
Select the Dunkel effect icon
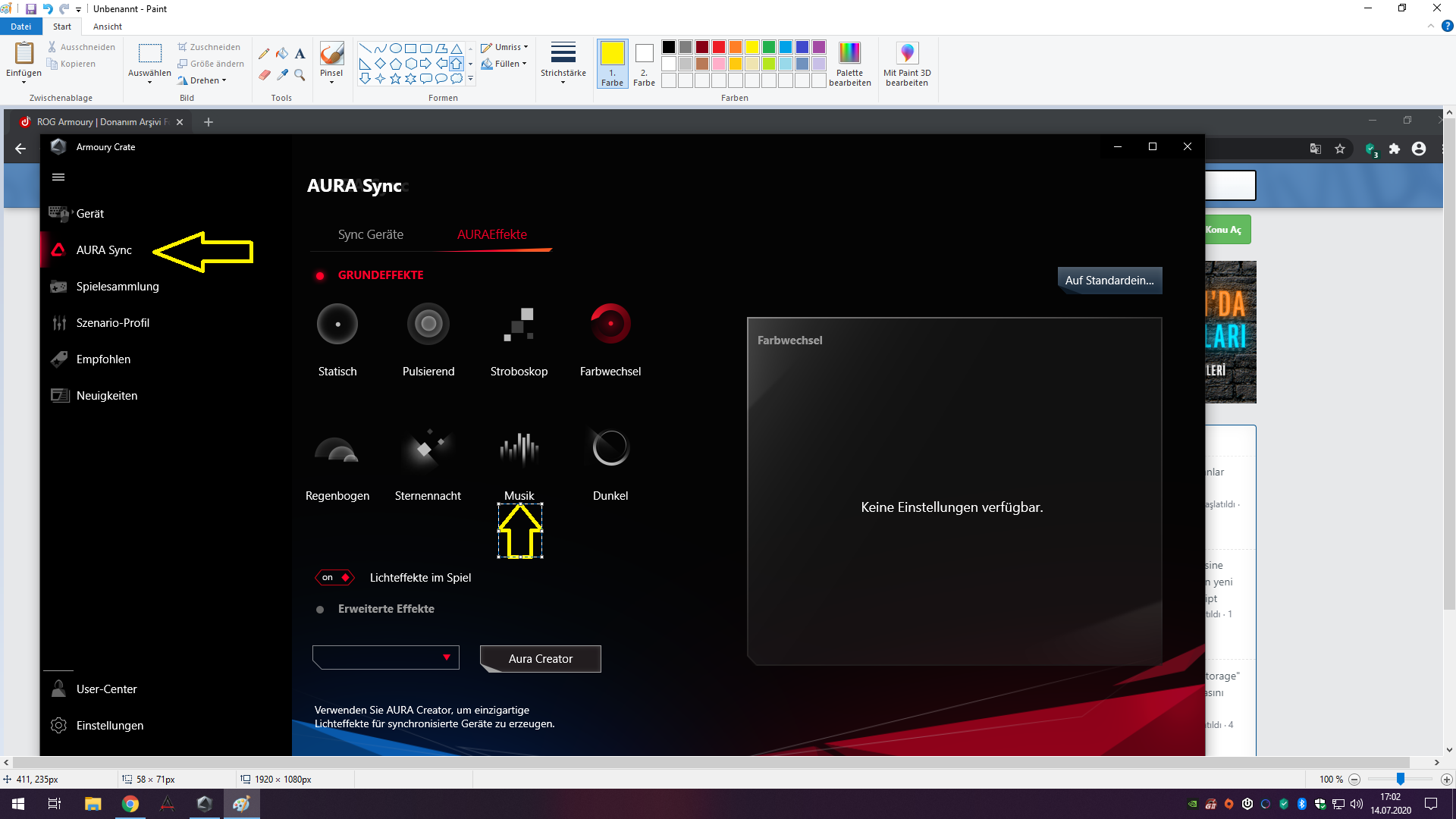pos(610,449)
